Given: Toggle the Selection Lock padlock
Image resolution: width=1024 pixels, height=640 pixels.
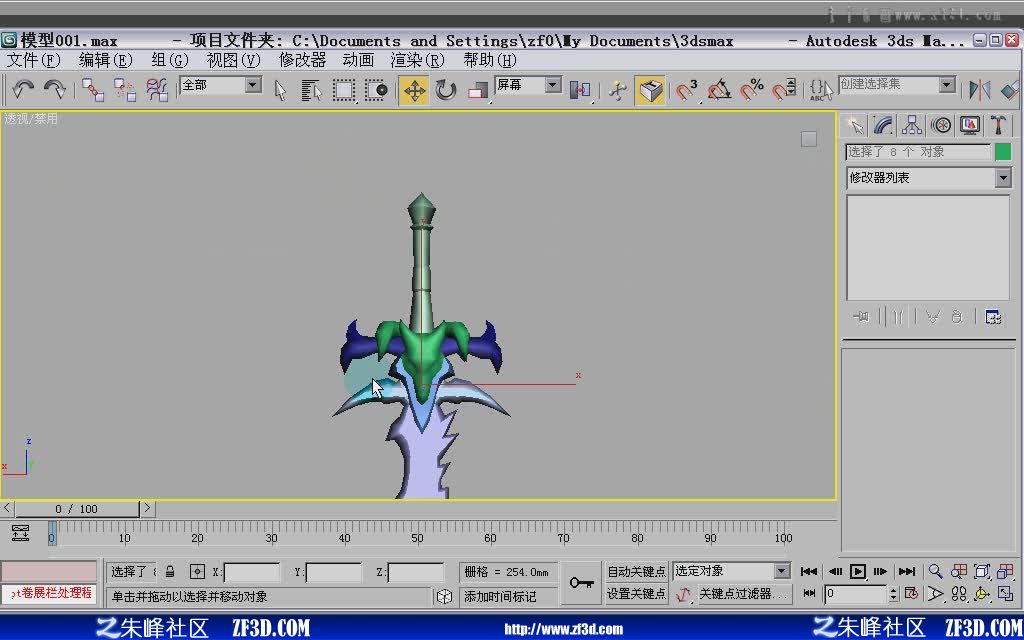Looking at the screenshot, I should 170,572.
